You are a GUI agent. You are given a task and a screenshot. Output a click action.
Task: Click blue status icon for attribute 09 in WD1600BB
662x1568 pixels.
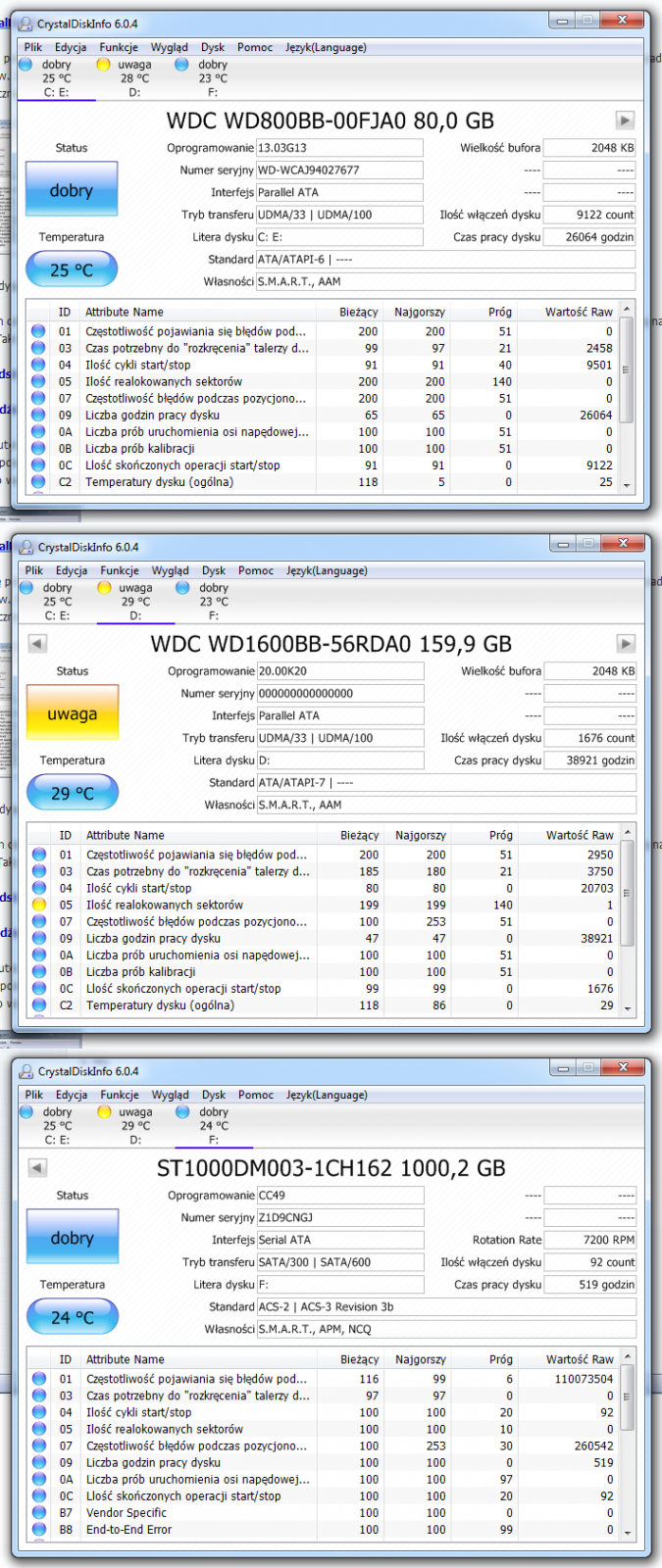point(39,938)
